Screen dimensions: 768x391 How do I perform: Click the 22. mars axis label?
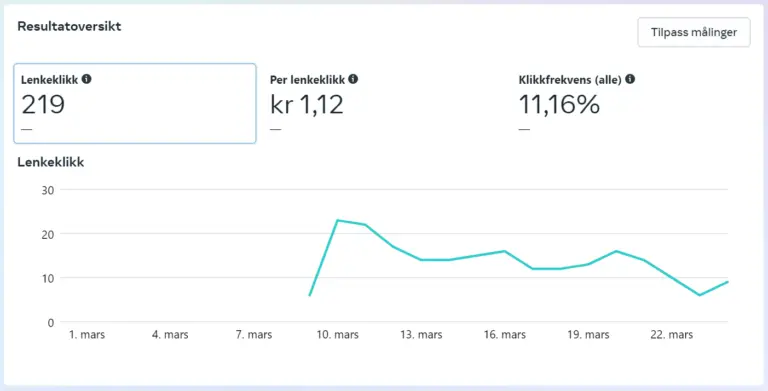point(672,335)
